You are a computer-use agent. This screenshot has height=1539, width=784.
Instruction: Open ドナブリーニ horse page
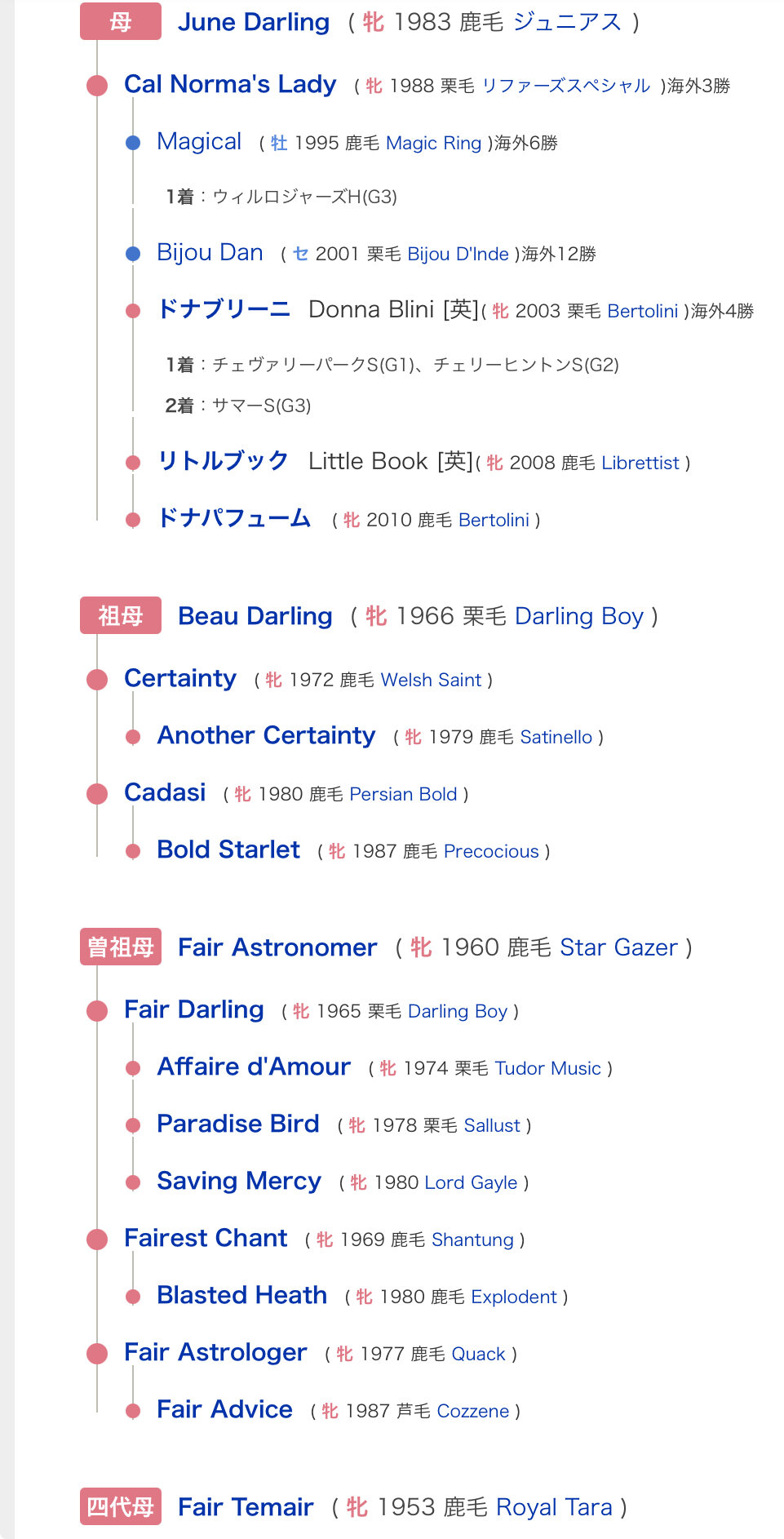[224, 310]
